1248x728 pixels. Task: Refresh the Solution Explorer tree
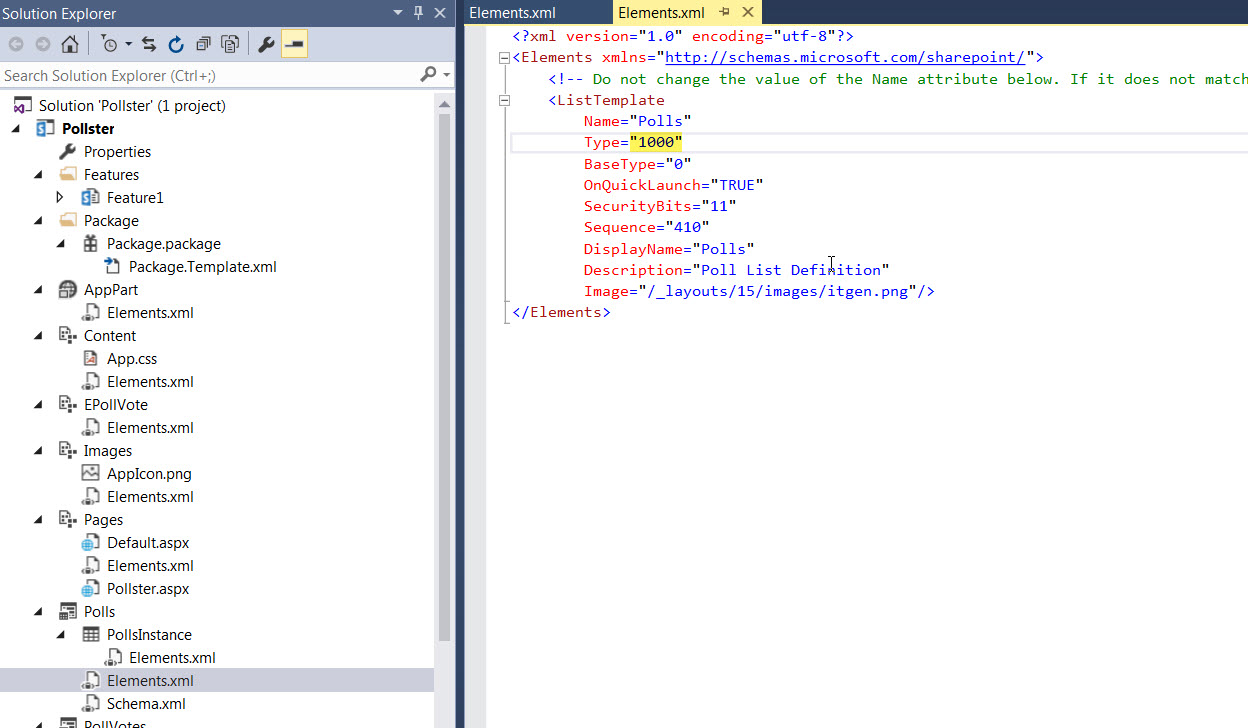176,44
